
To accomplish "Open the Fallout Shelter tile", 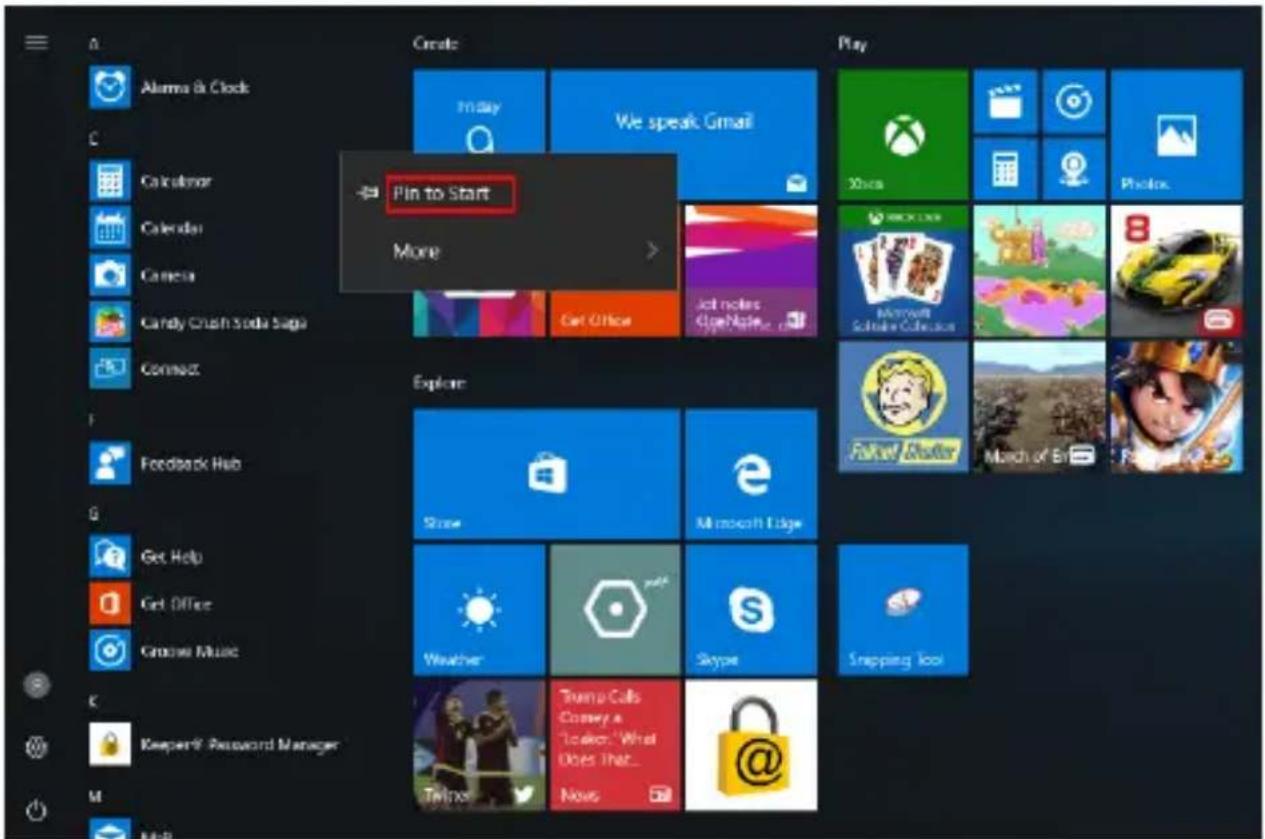I will [x=903, y=406].
